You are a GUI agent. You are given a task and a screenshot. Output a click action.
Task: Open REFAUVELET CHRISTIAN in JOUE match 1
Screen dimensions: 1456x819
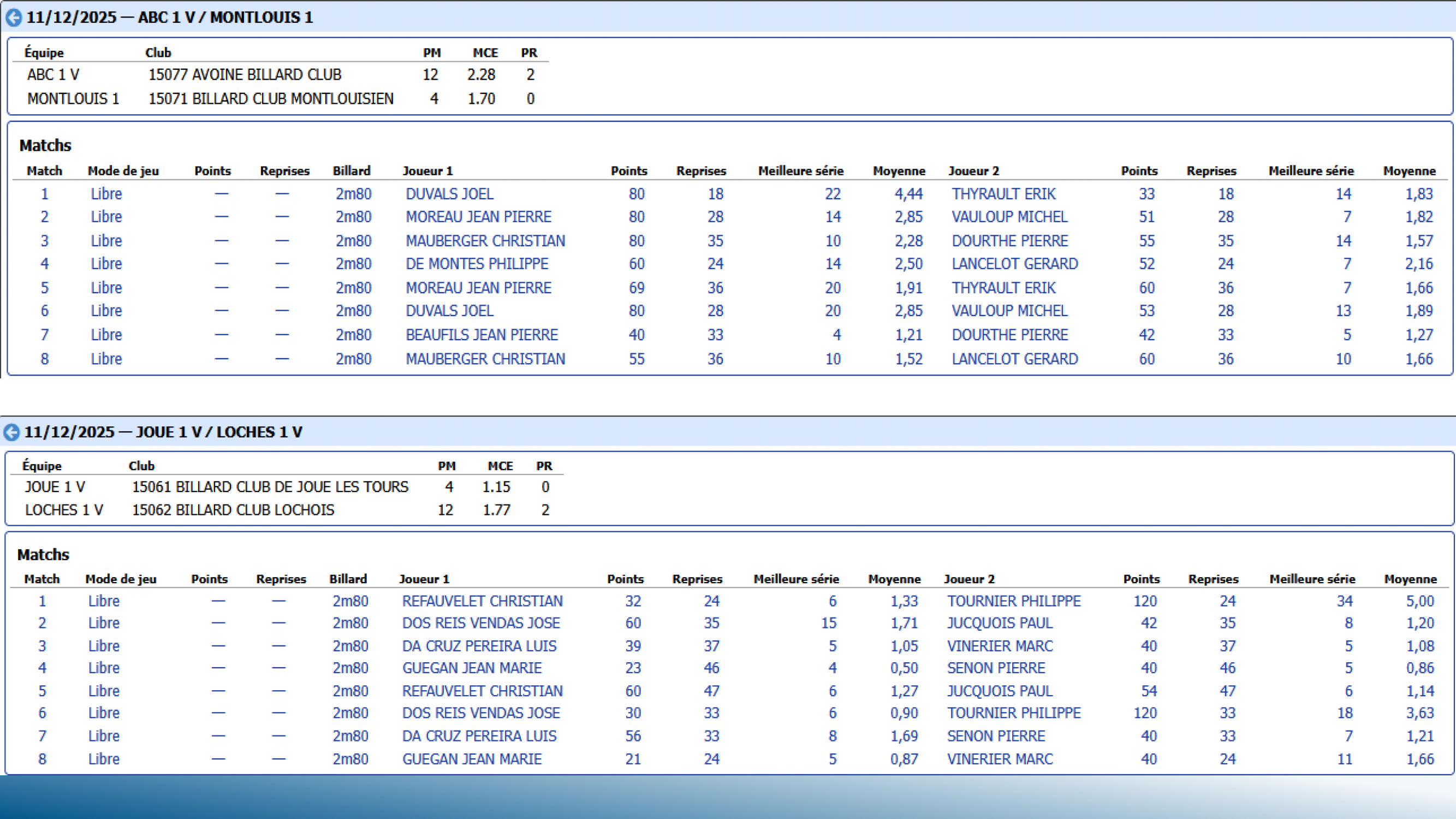click(x=482, y=601)
